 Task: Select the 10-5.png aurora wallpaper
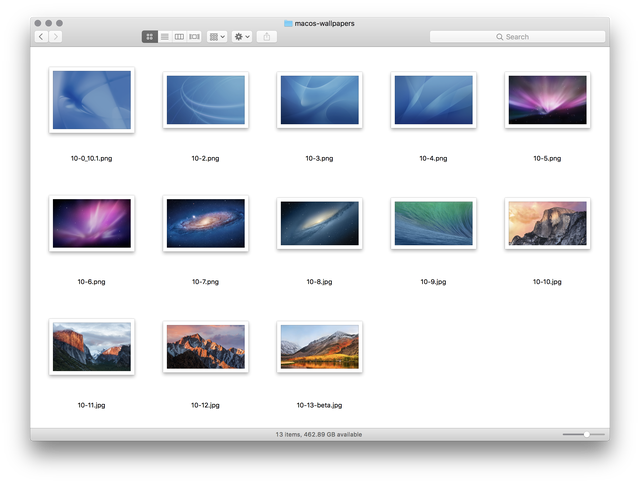click(x=547, y=100)
